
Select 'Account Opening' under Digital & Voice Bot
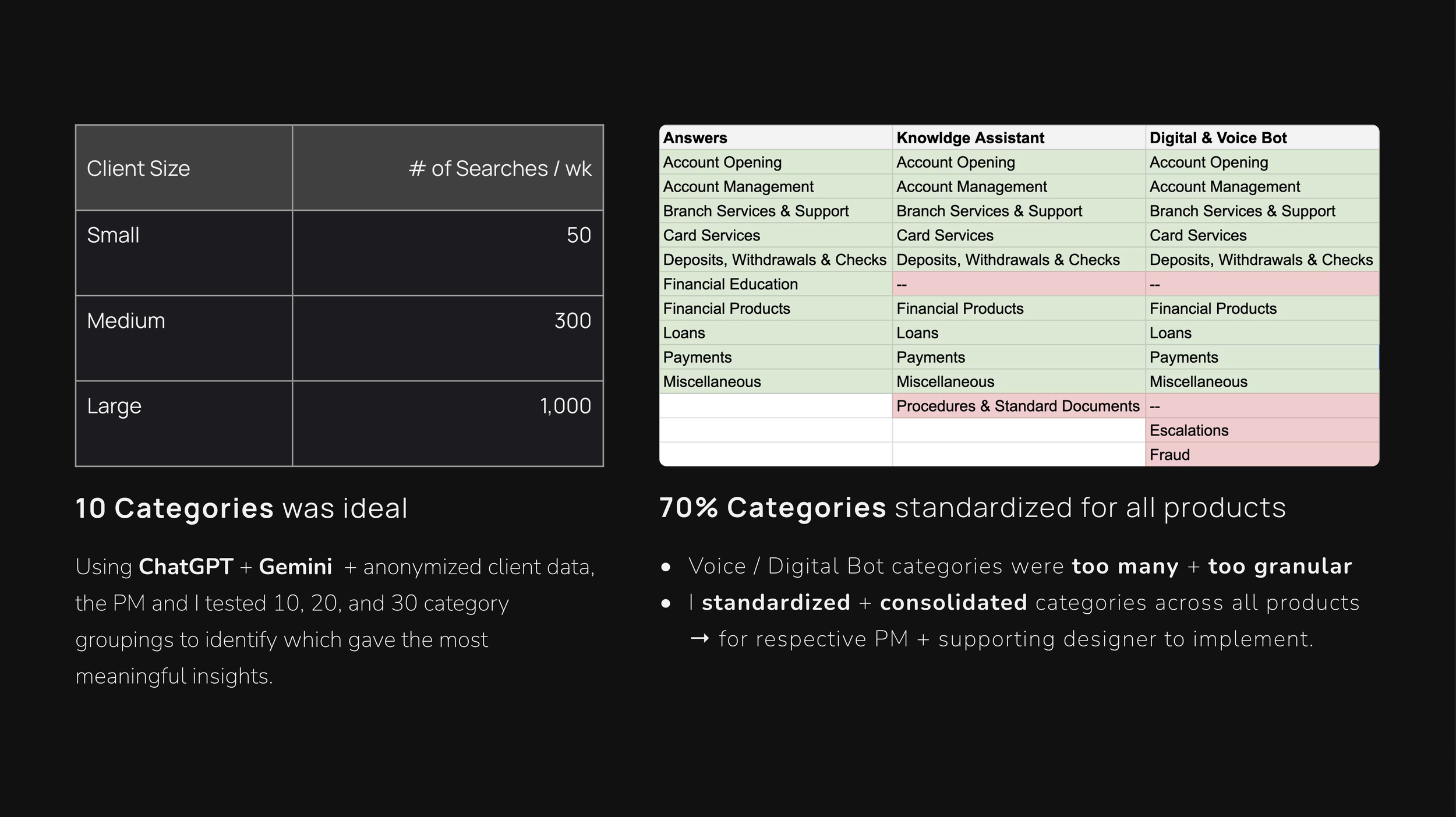coord(1262,162)
